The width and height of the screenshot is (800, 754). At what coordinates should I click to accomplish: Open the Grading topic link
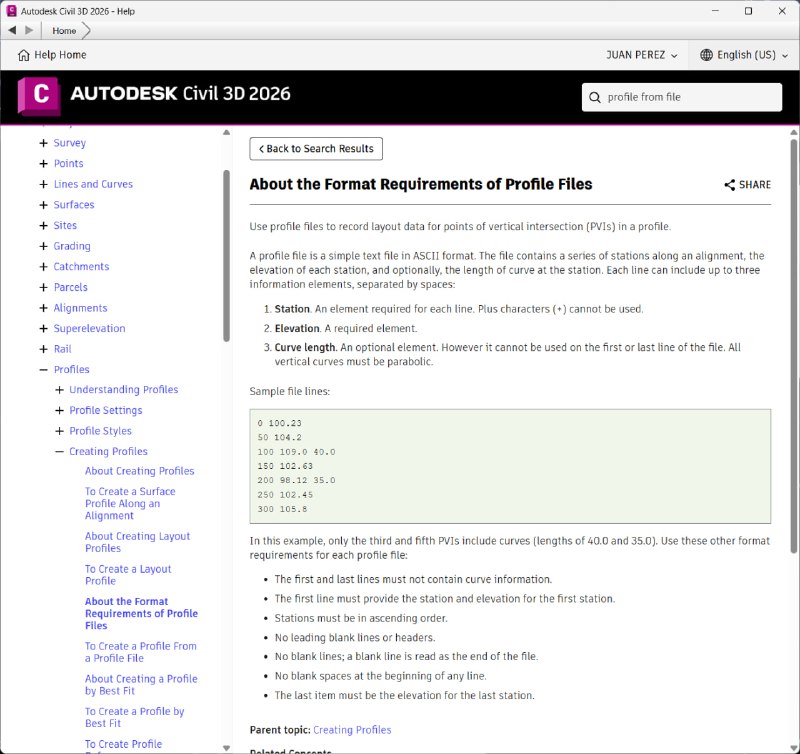point(72,246)
